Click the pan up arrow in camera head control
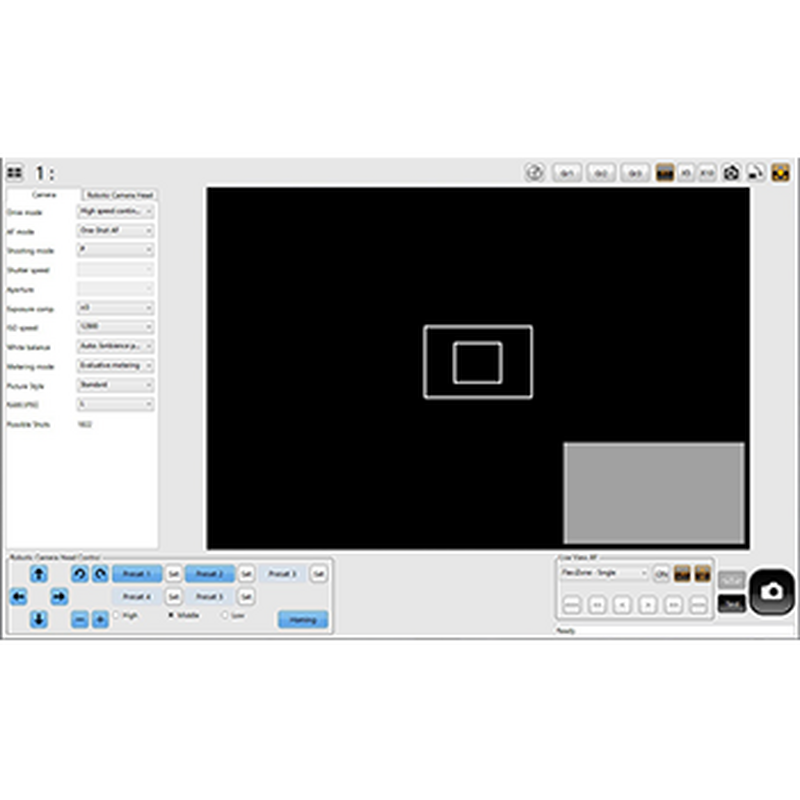This screenshot has width=800, height=800. (x=38, y=575)
